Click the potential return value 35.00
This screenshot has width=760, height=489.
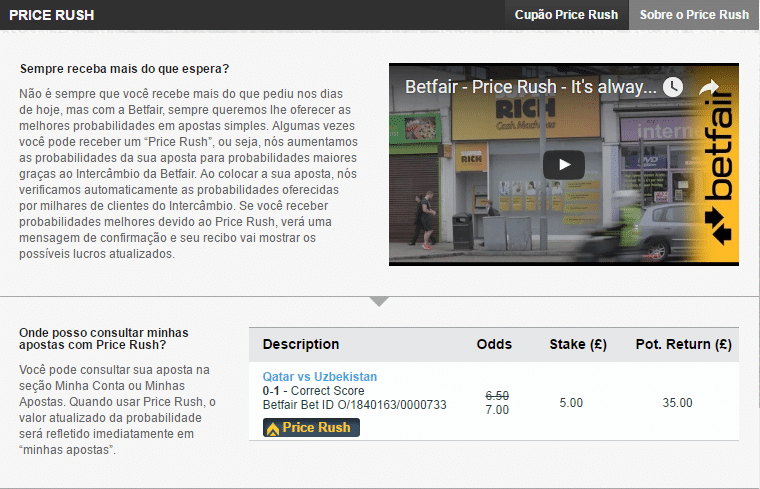pyautogui.click(x=677, y=403)
